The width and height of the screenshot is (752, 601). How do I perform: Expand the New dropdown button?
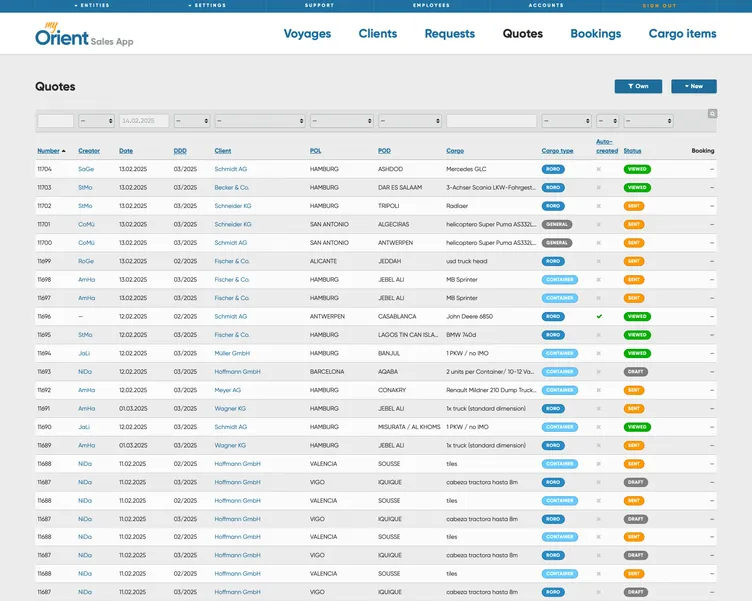(694, 86)
